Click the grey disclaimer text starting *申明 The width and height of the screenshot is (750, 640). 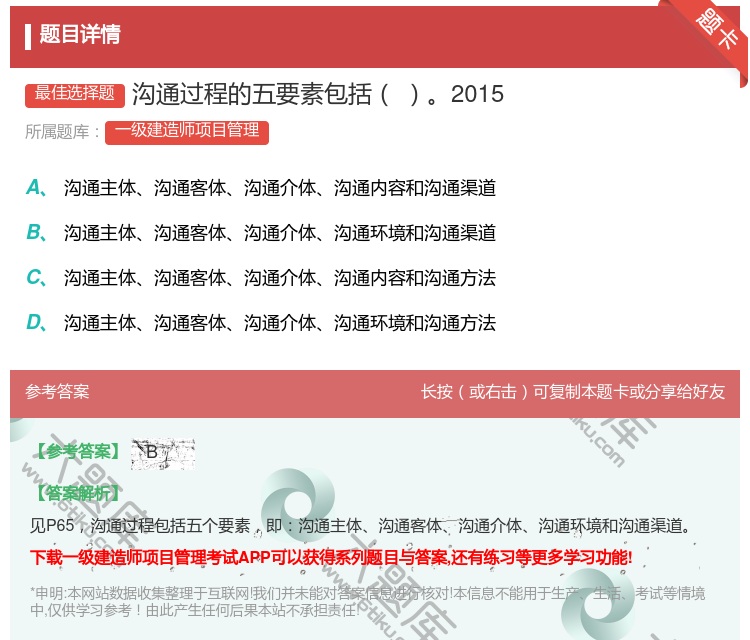(367, 602)
